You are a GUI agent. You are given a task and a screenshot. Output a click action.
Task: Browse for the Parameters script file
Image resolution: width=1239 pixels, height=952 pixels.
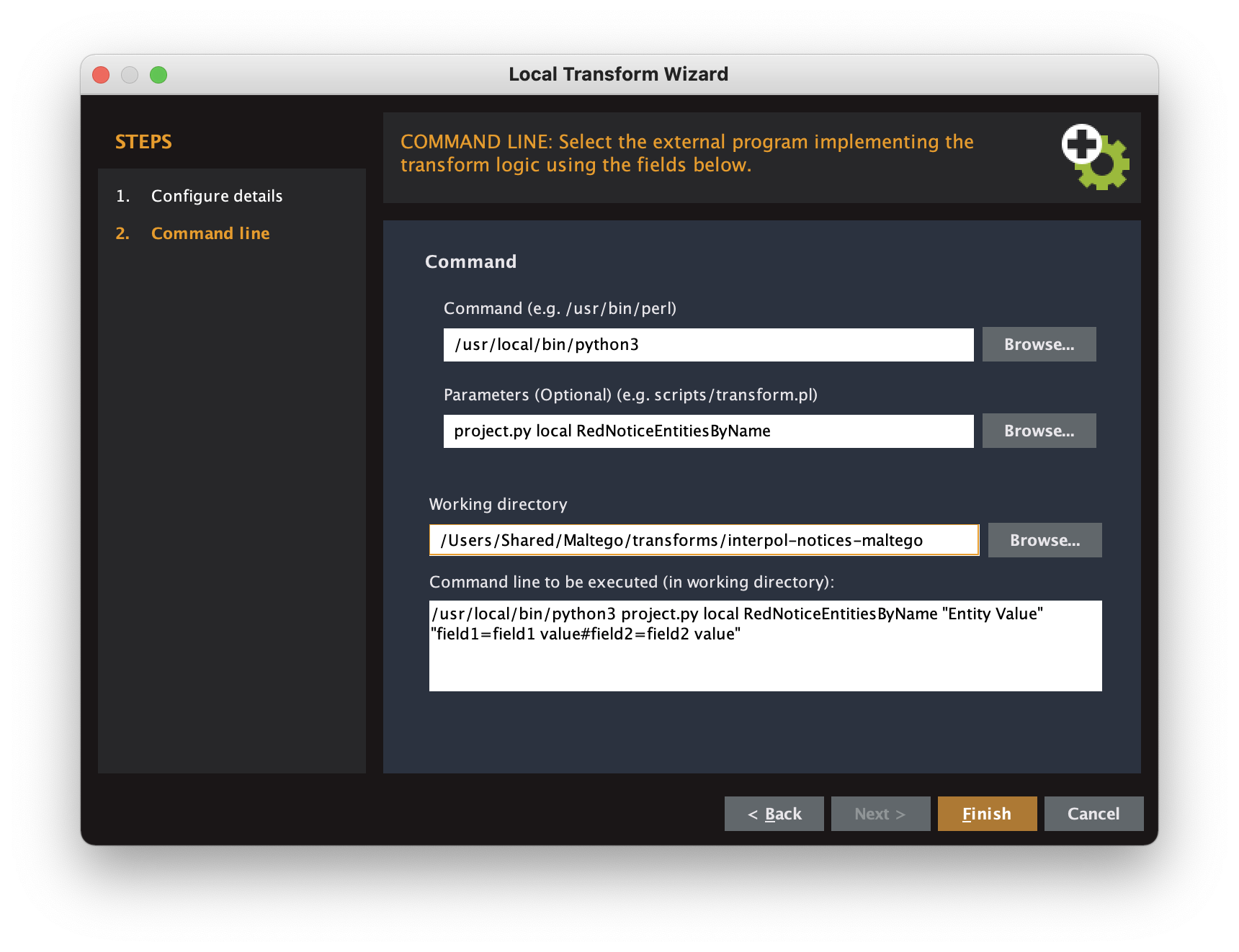(1039, 431)
